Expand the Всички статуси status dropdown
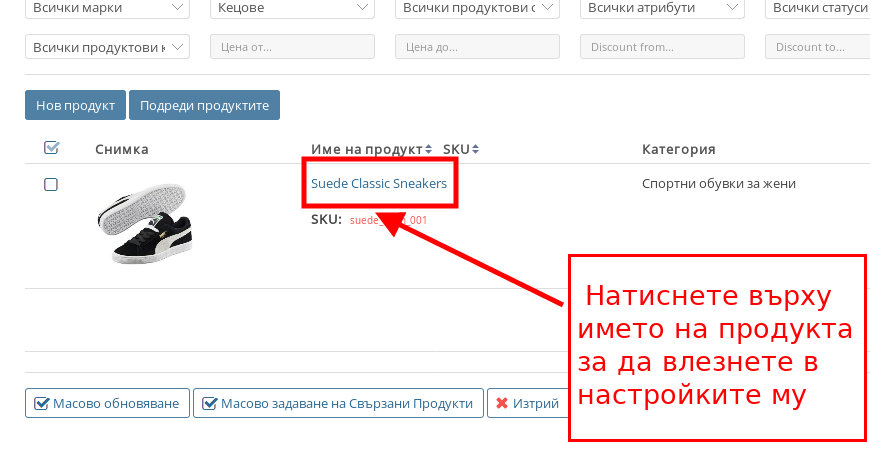Viewport: 870px width, 474px height. coord(816,8)
